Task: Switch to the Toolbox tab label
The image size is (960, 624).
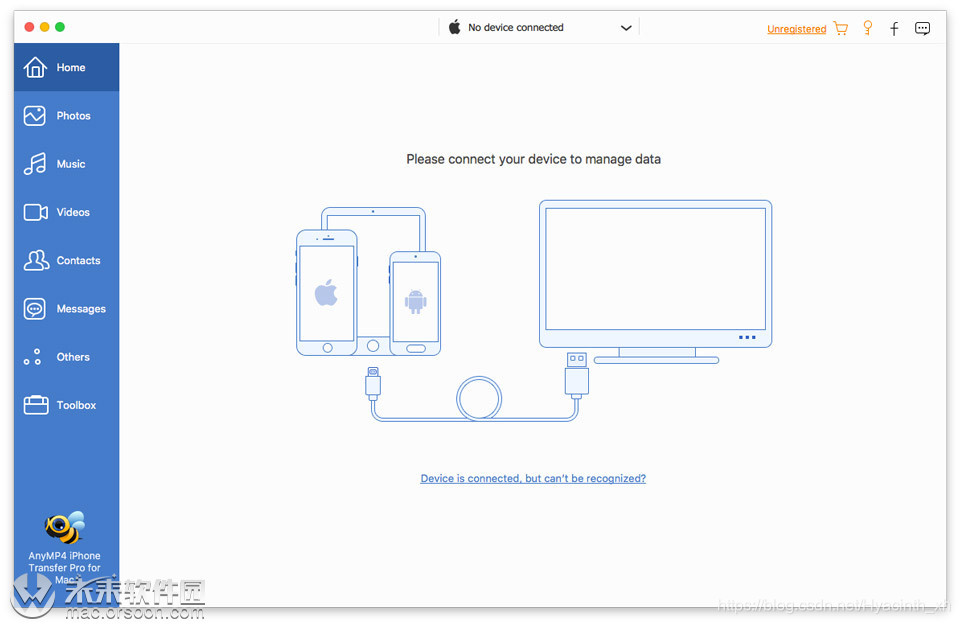Action: (x=76, y=405)
